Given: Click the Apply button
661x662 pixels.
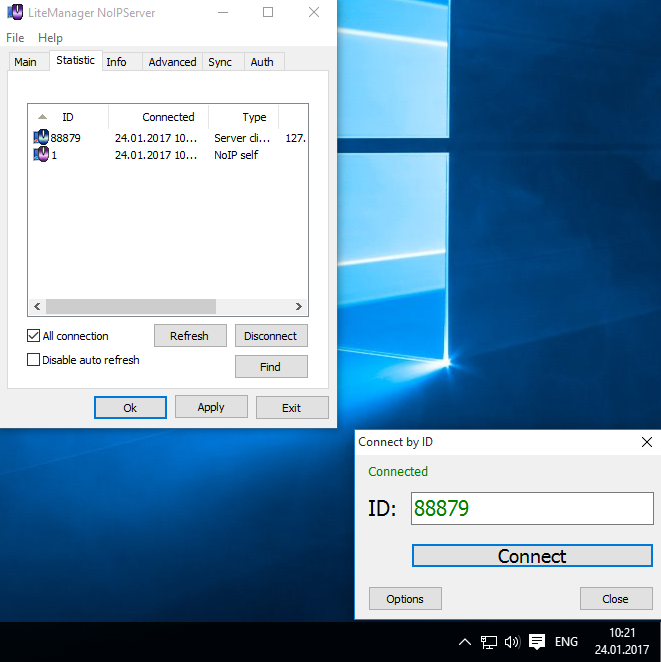Looking at the screenshot, I should tap(211, 407).
